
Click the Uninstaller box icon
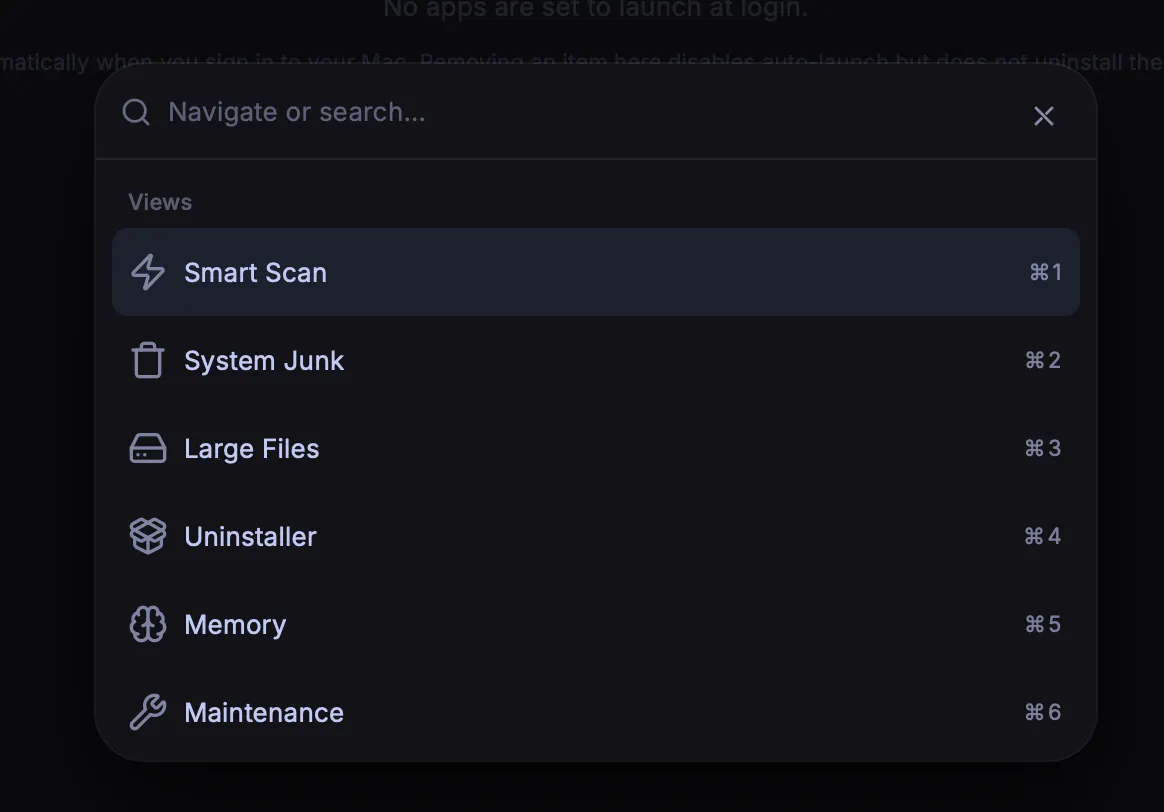tap(148, 536)
